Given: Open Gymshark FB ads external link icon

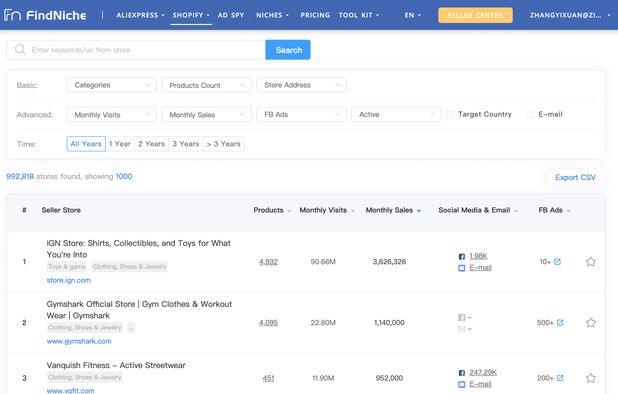Looking at the screenshot, I should pos(560,323).
